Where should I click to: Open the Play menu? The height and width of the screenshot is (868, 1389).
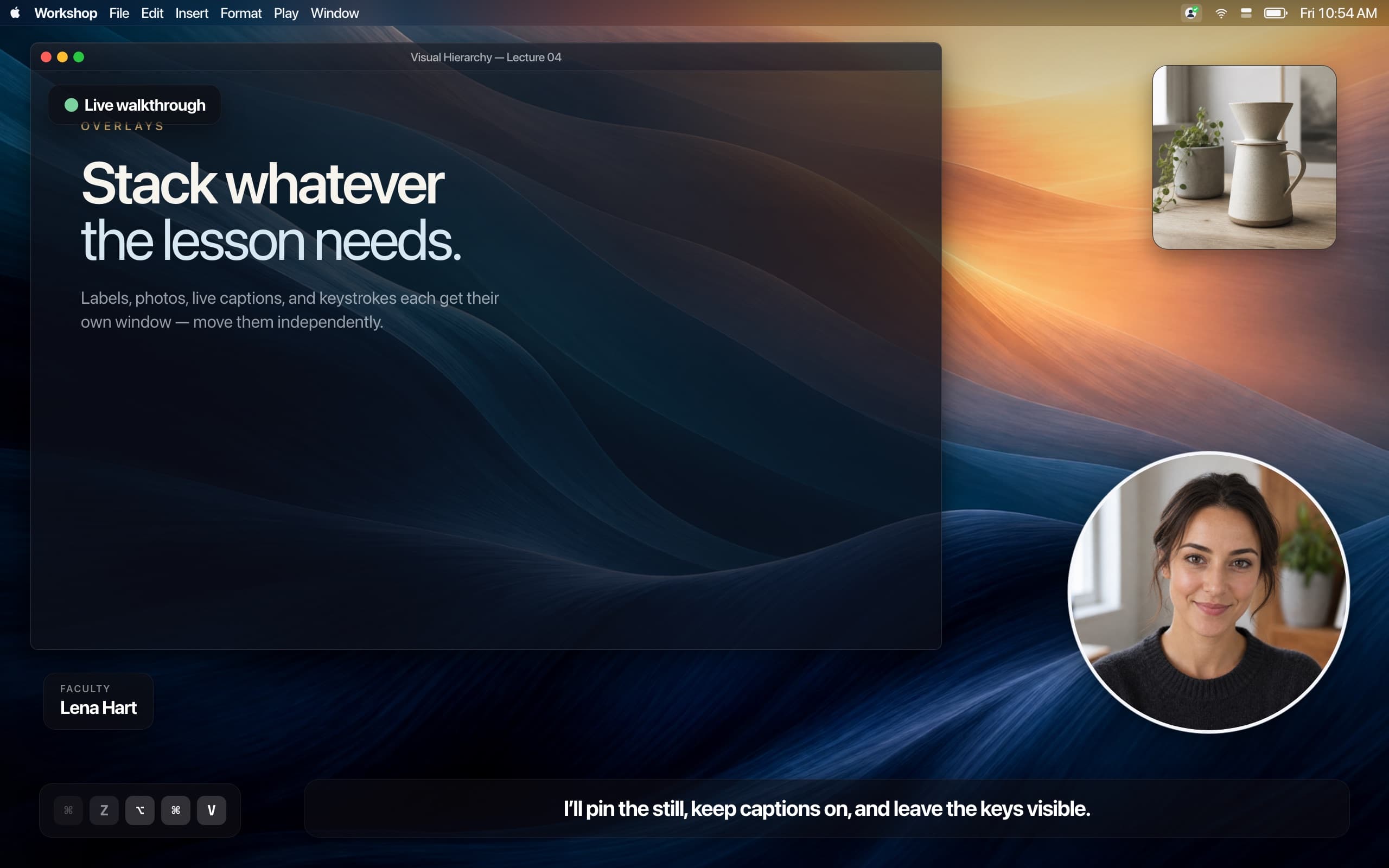pos(286,12)
